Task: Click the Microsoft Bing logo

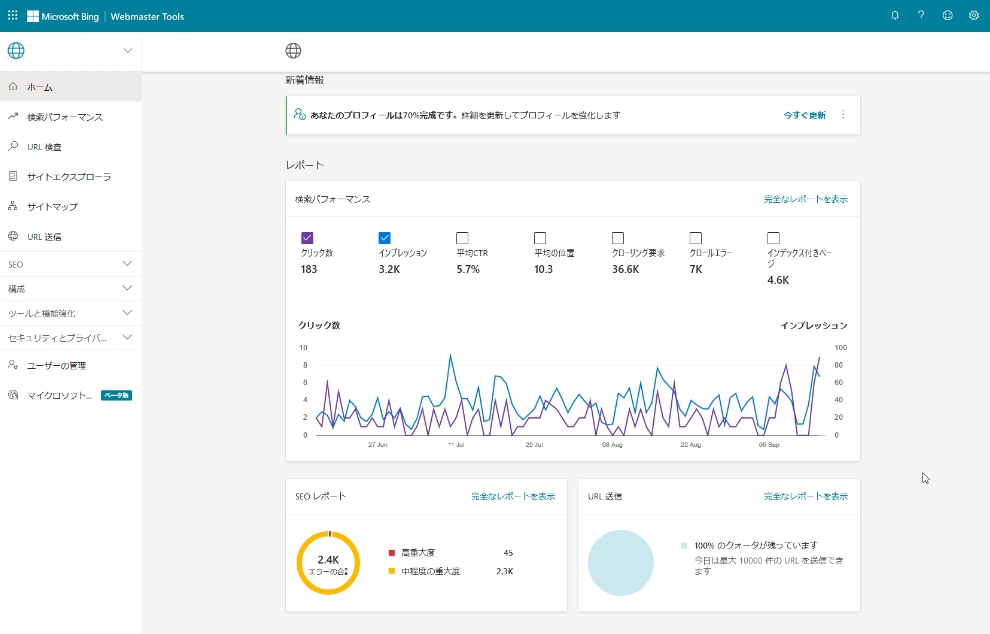Action: tap(63, 16)
